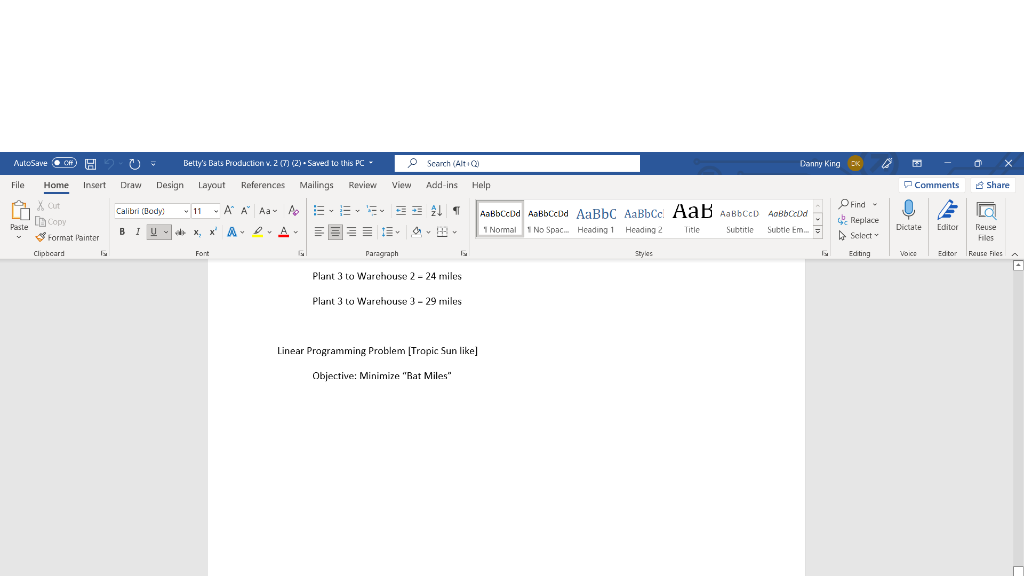Click the pen icon beside user name

887,163
